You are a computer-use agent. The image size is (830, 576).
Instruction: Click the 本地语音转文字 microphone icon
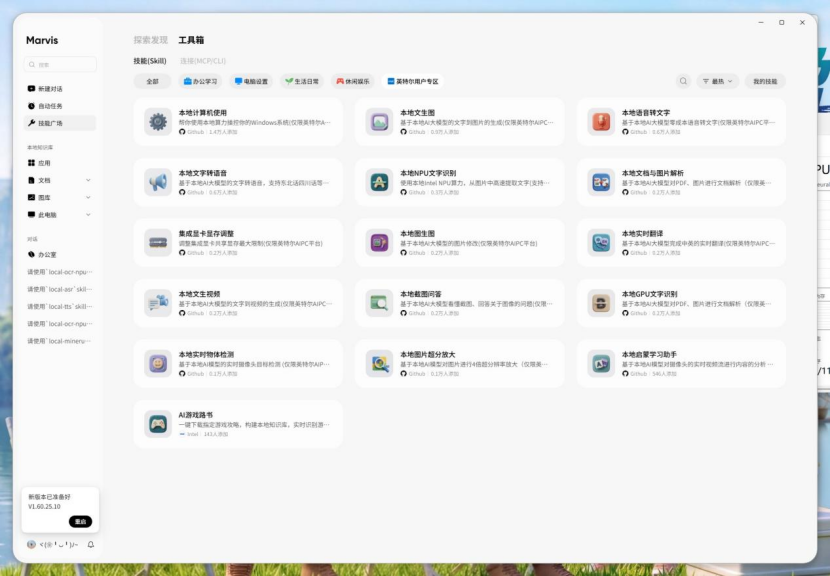coord(601,122)
